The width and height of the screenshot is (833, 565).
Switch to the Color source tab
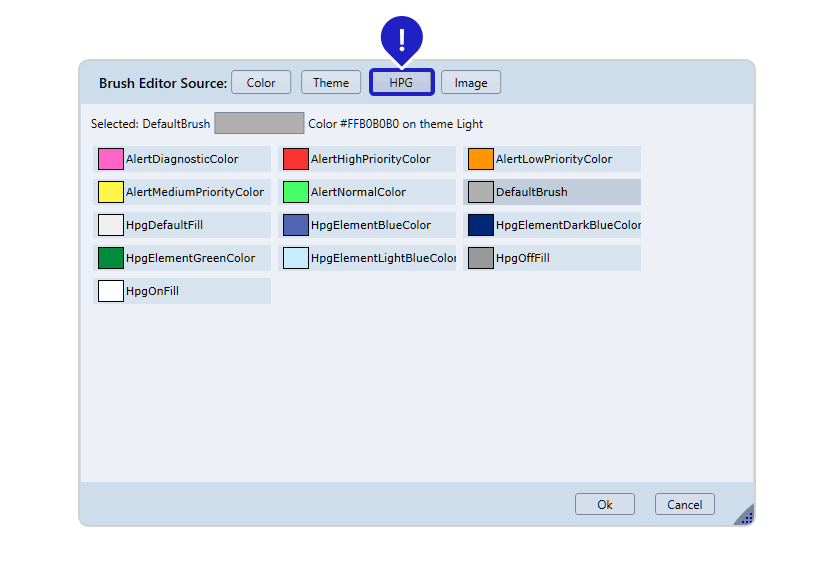(x=261, y=83)
